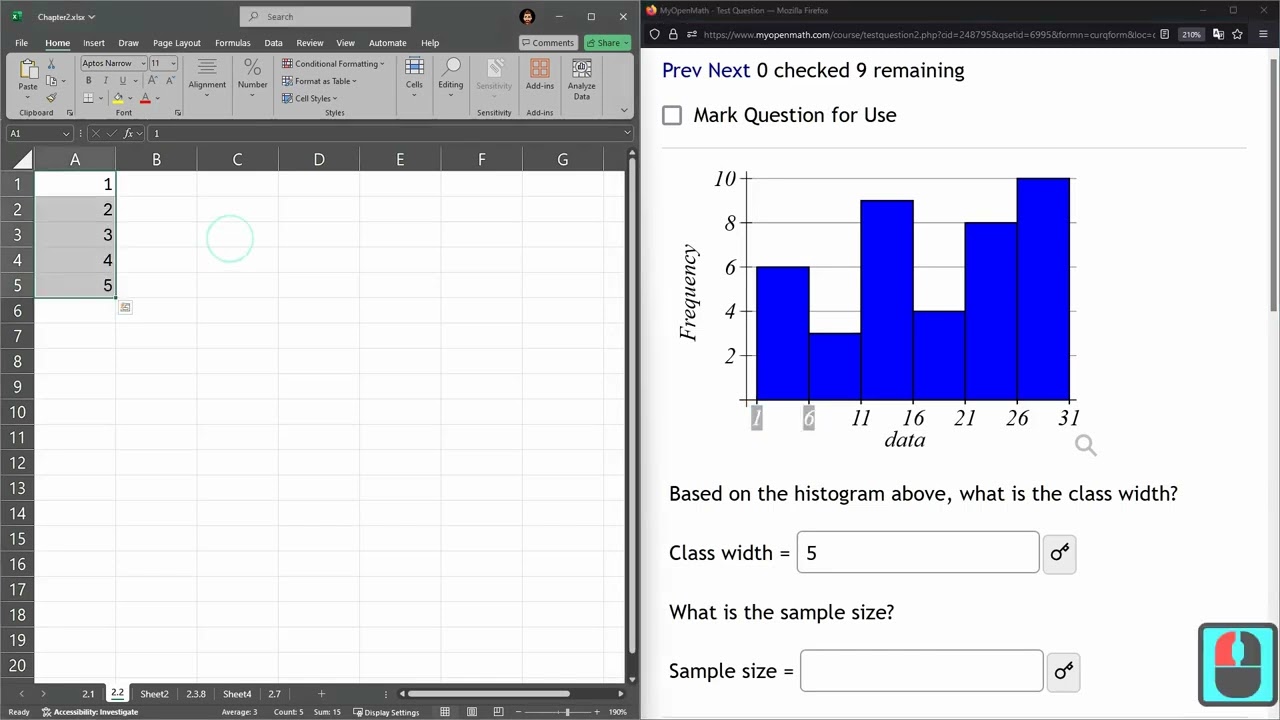Viewport: 1280px width, 720px height.
Task: Expand the formula bar
Action: [x=627, y=133]
